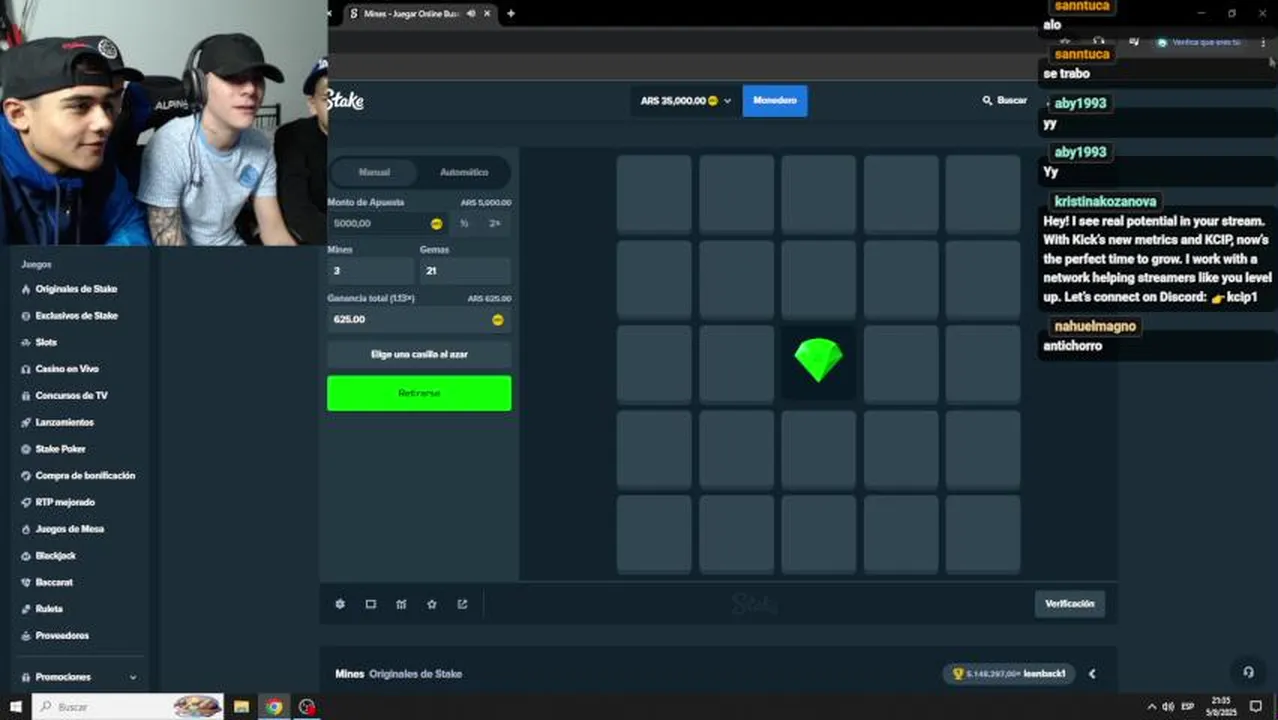Open Chrome from the taskbar
1278x720 pixels.
[274, 707]
